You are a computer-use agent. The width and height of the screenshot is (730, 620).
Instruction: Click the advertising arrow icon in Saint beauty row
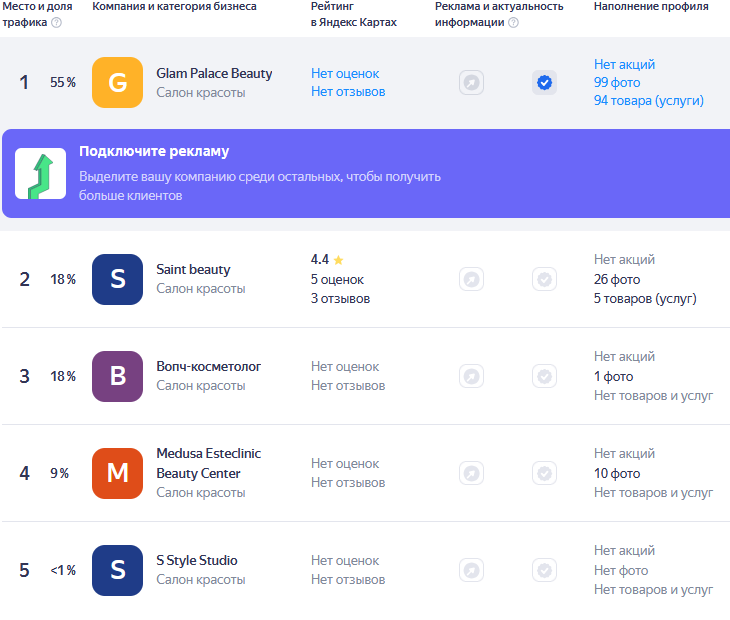(x=472, y=279)
